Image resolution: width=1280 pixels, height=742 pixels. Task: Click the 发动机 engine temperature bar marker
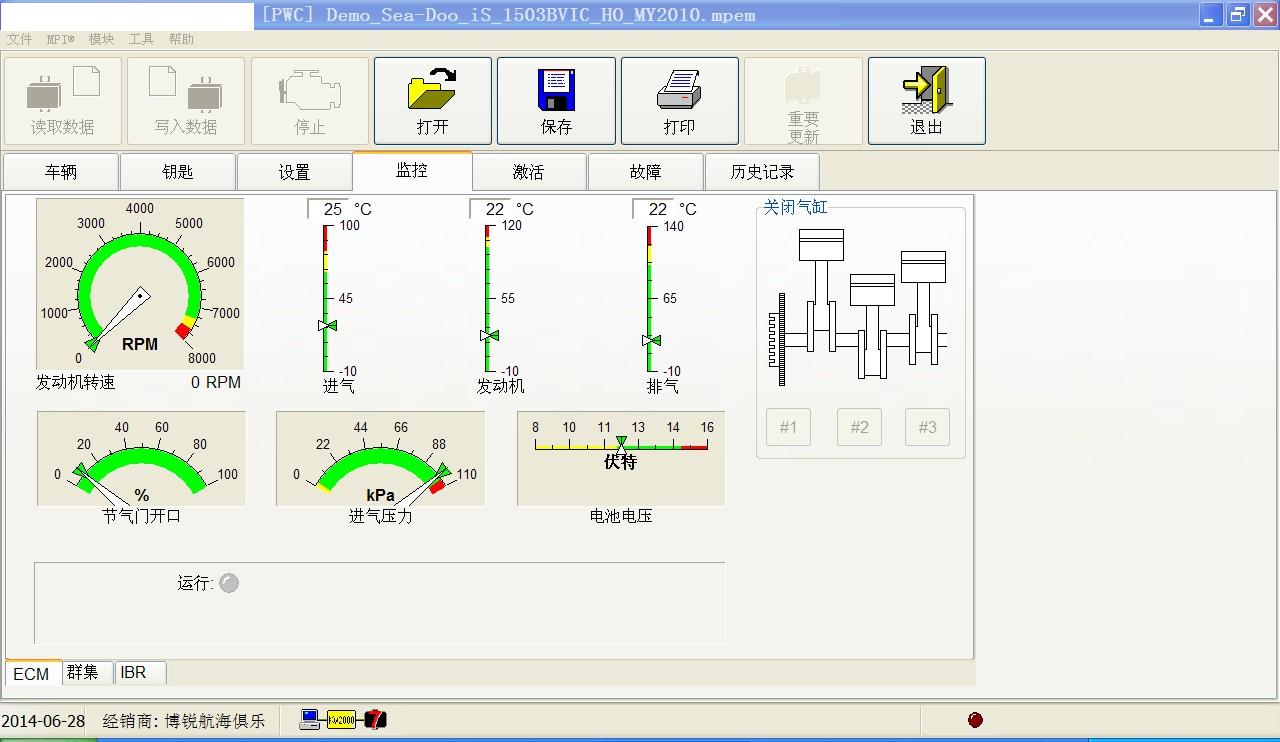pos(489,336)
